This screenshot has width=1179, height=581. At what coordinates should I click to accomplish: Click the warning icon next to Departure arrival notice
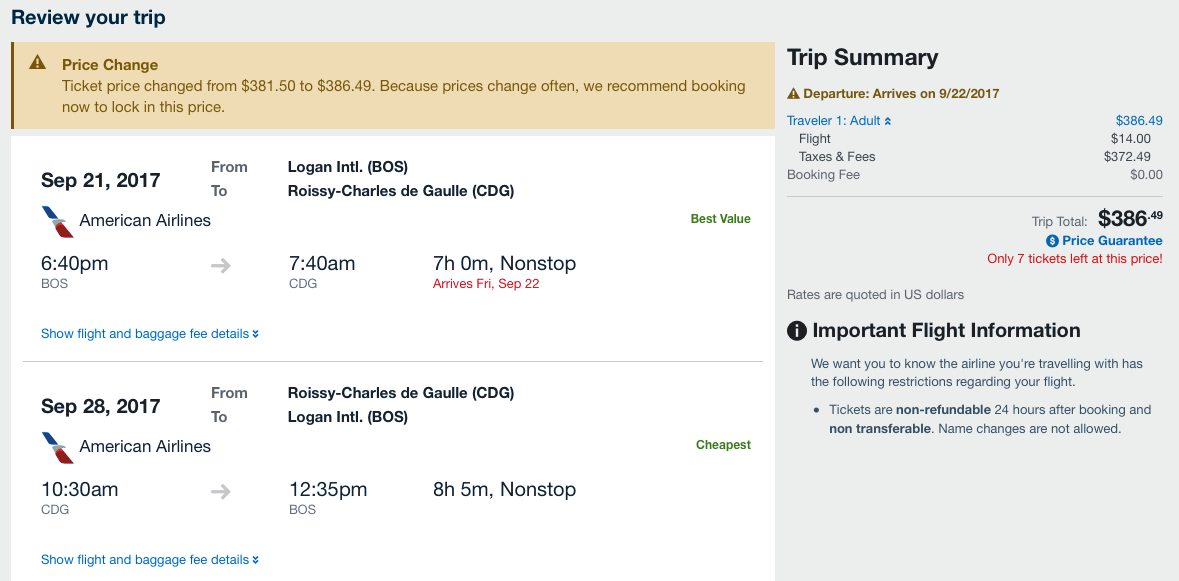[793, 94]
